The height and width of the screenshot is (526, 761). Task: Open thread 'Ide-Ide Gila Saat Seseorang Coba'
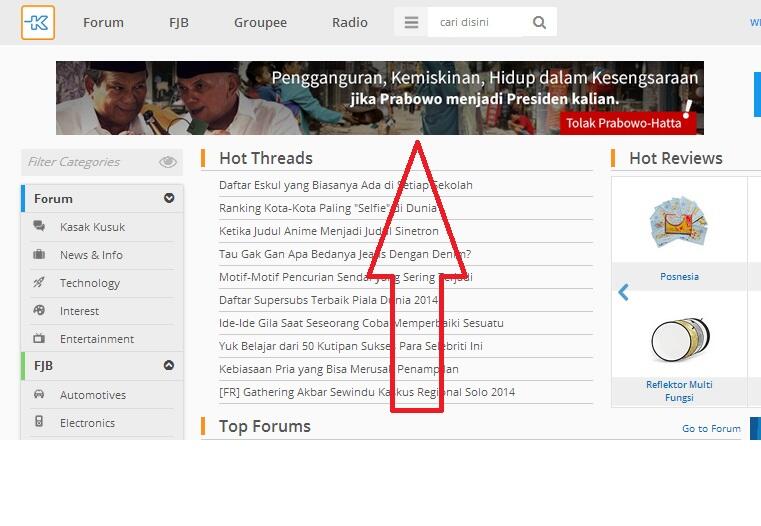coord(361,323)
